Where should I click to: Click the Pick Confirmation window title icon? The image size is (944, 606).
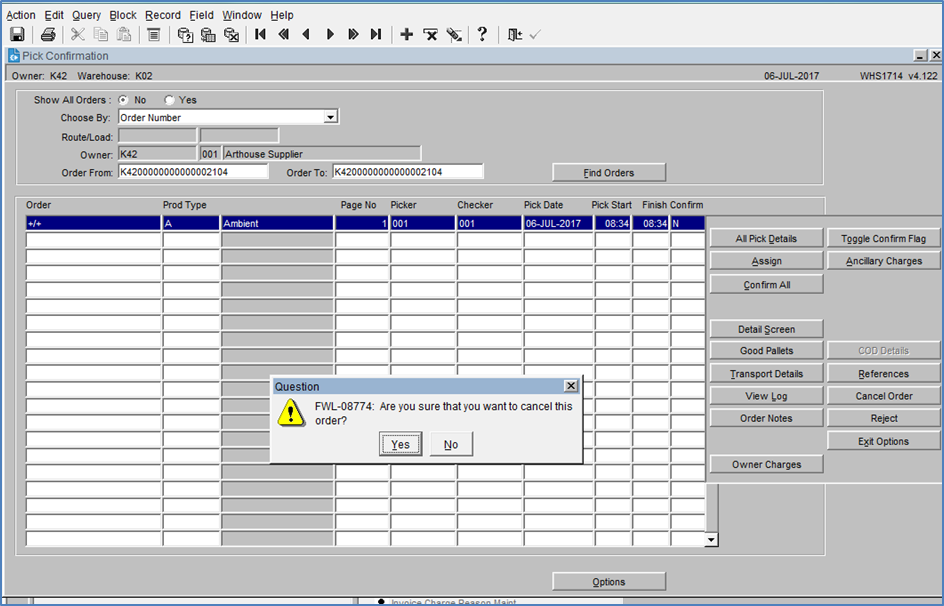pos(14,56)
